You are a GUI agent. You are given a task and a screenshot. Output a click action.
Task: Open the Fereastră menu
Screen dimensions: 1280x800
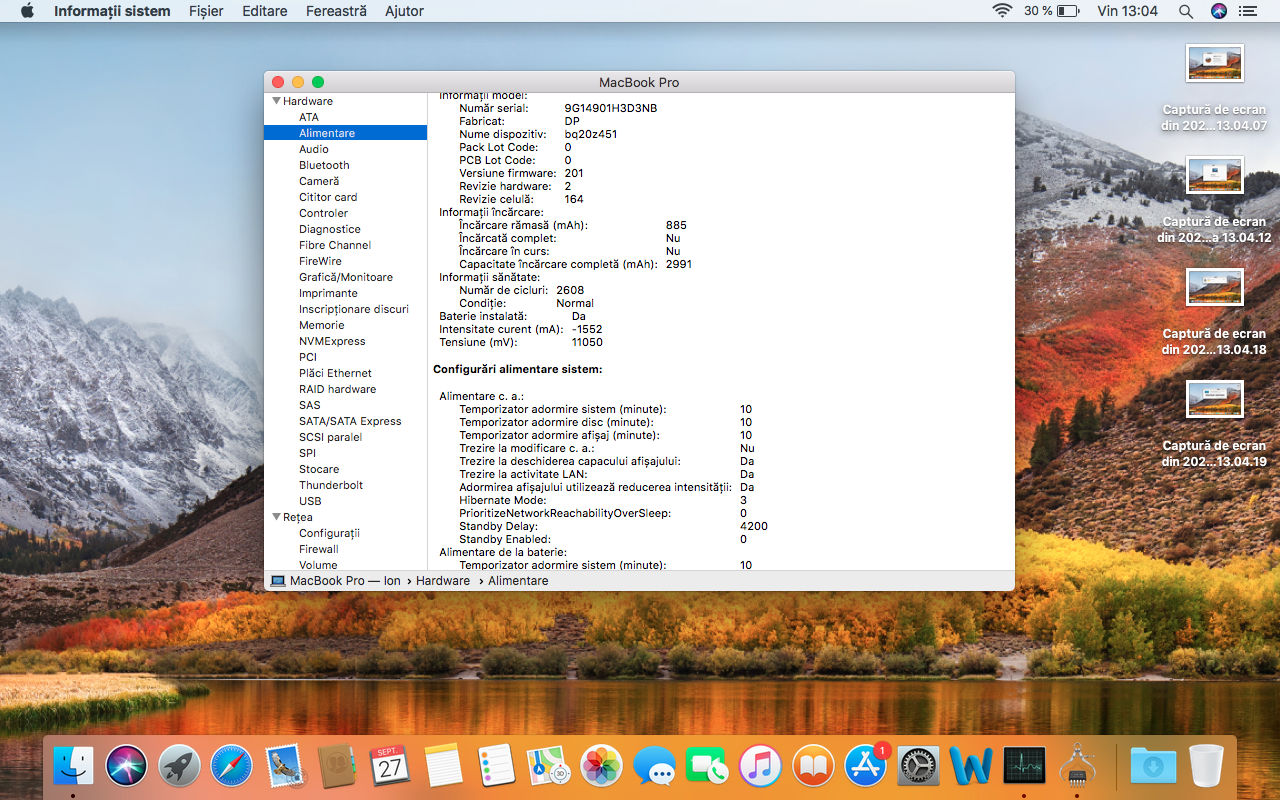(336, 11)
